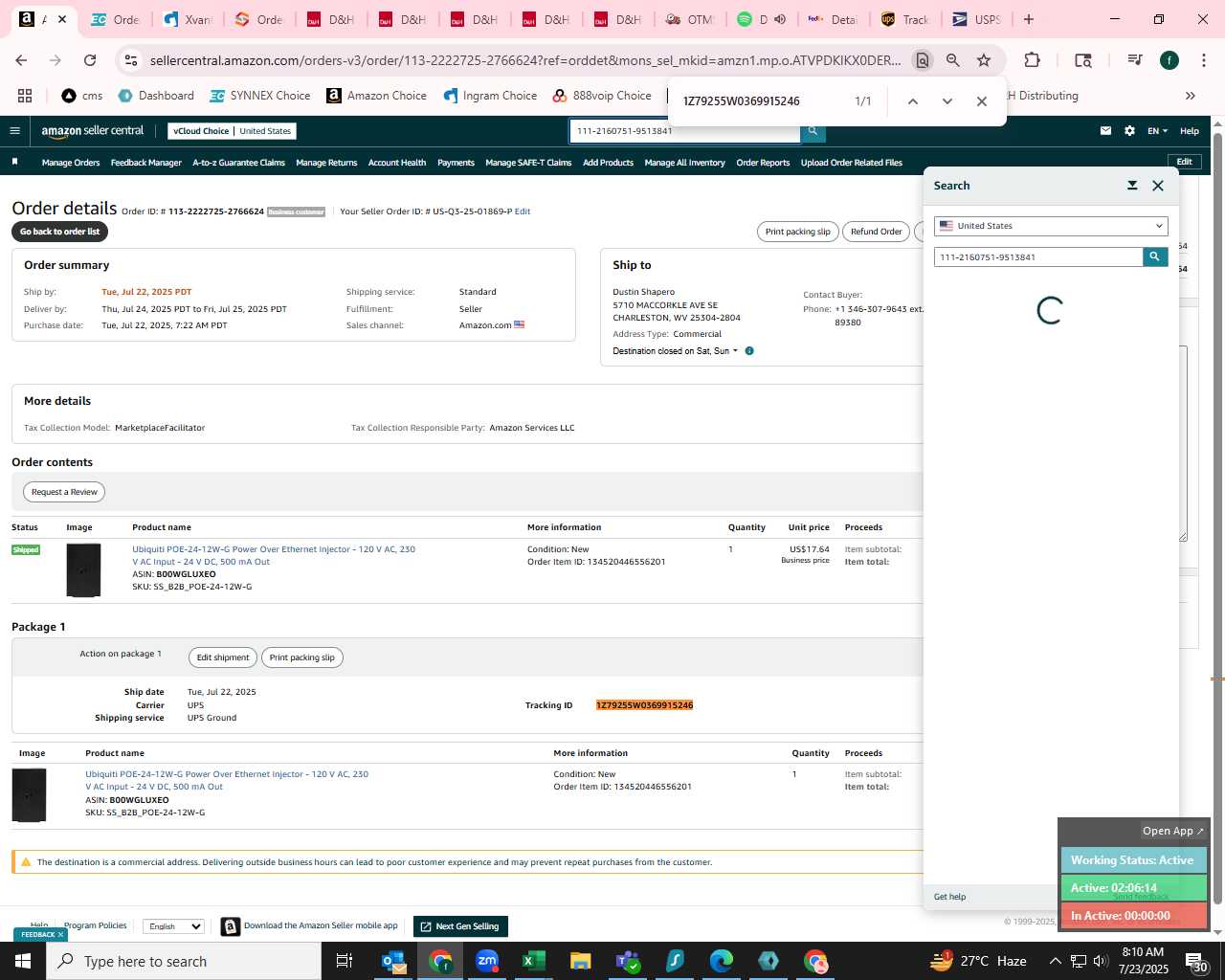The image size is (1225, 980).
Task: Navigate back in browser
Action: (x=21, y=60)
